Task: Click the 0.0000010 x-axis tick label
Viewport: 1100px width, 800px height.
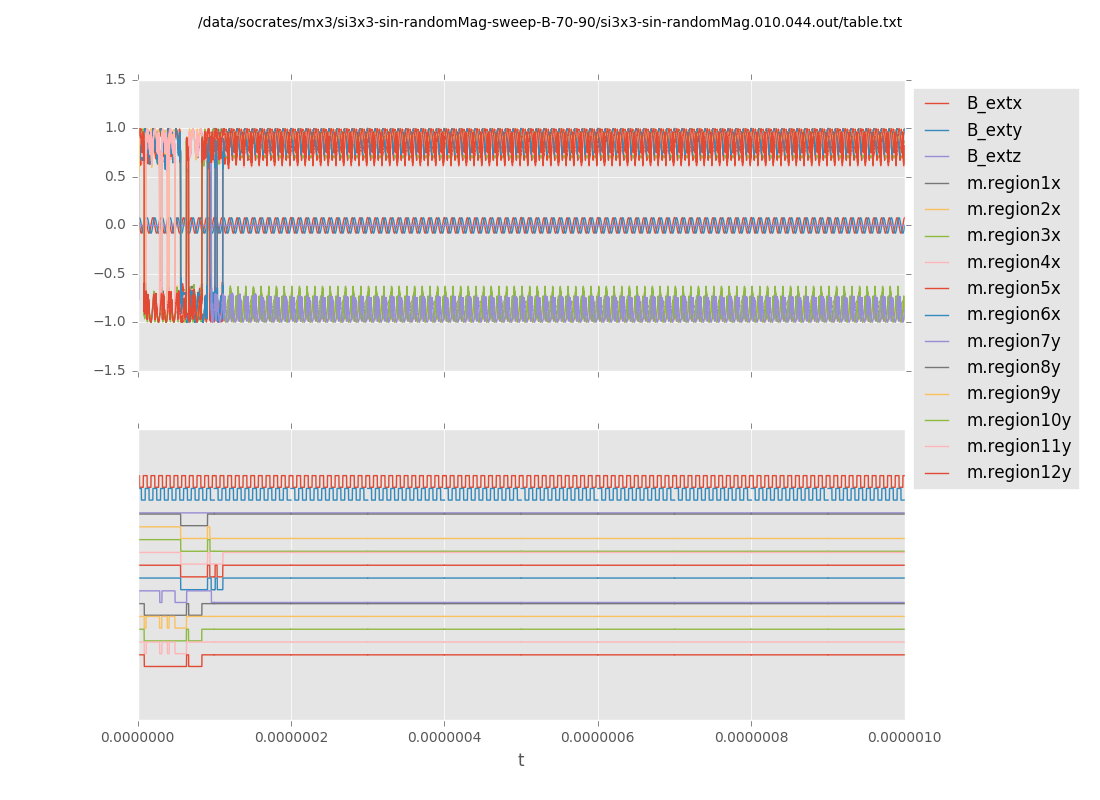Action: (904, 737)
